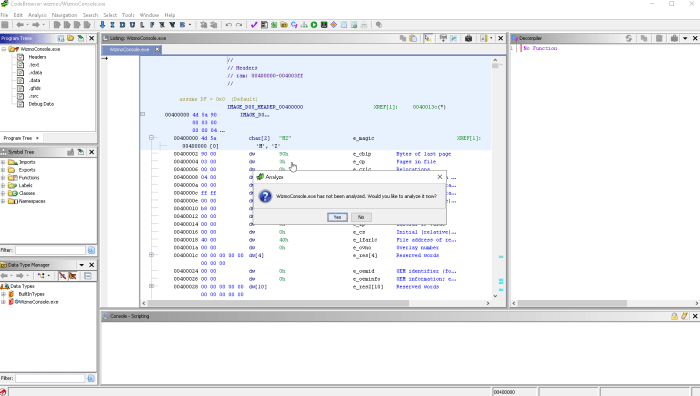Click the Symbol Tree filter field
The width and height of the screenshot is (700, 396).
click(50, 250)
